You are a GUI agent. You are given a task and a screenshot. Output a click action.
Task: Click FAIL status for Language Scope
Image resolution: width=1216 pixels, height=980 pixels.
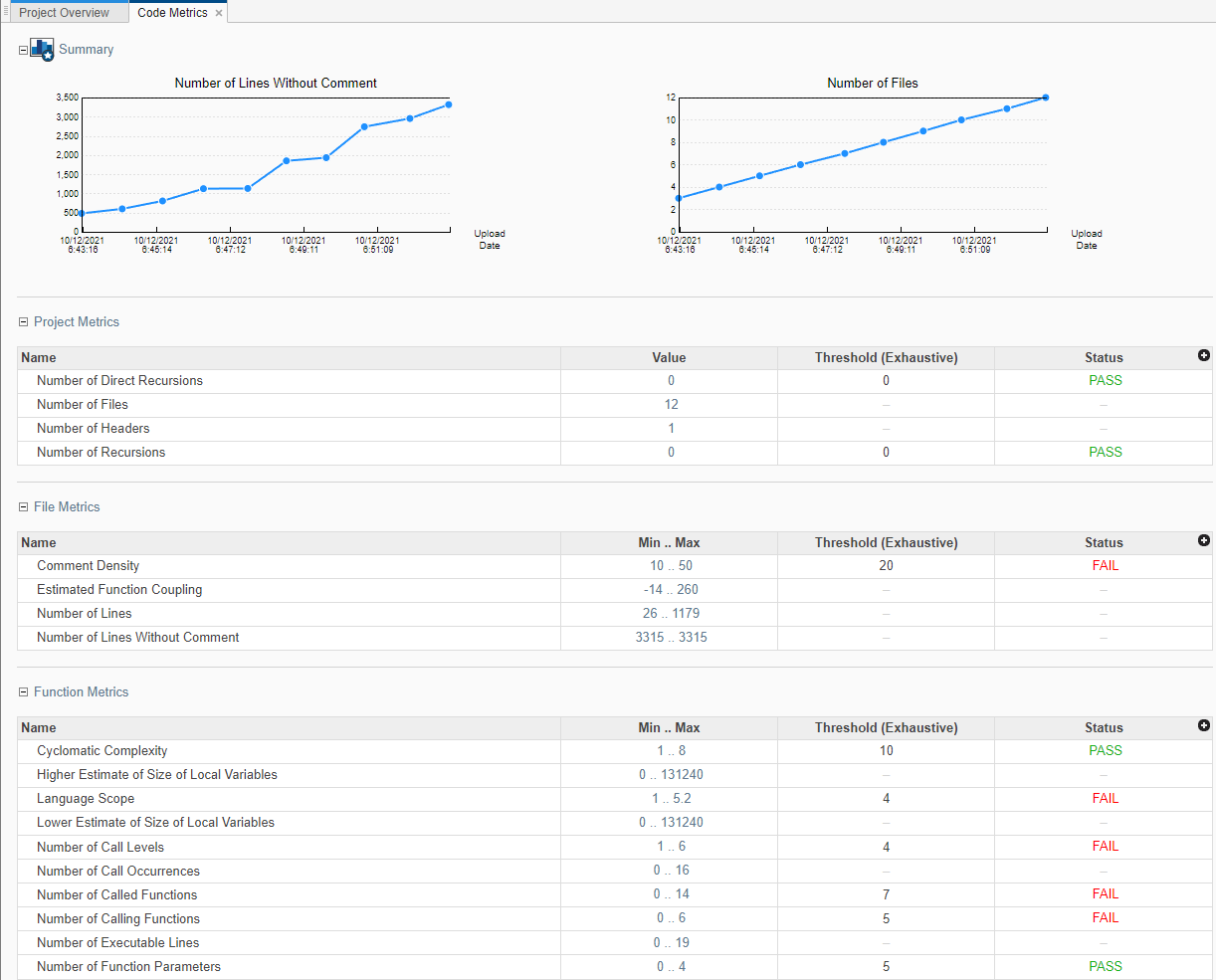tap(1105, 799)
